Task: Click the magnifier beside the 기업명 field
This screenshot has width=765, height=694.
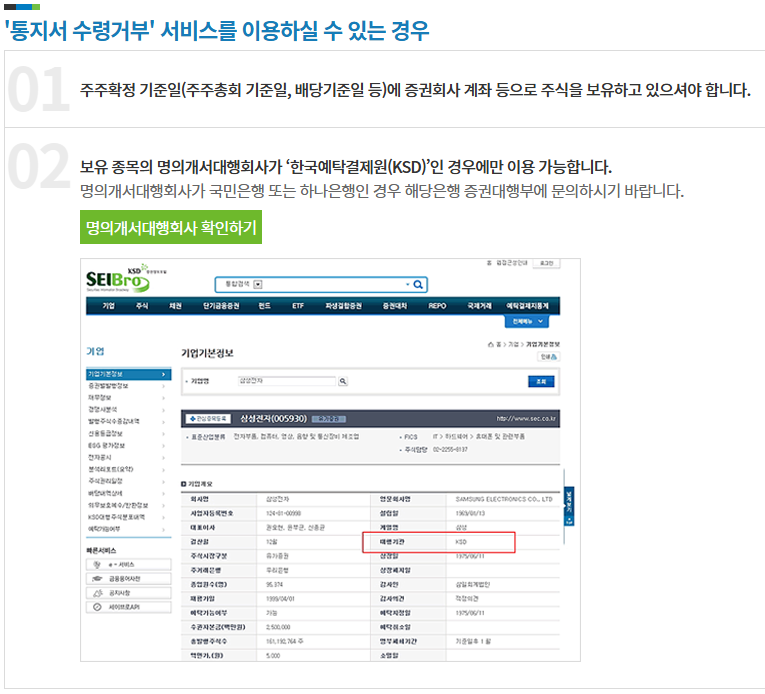Action: 343,381
